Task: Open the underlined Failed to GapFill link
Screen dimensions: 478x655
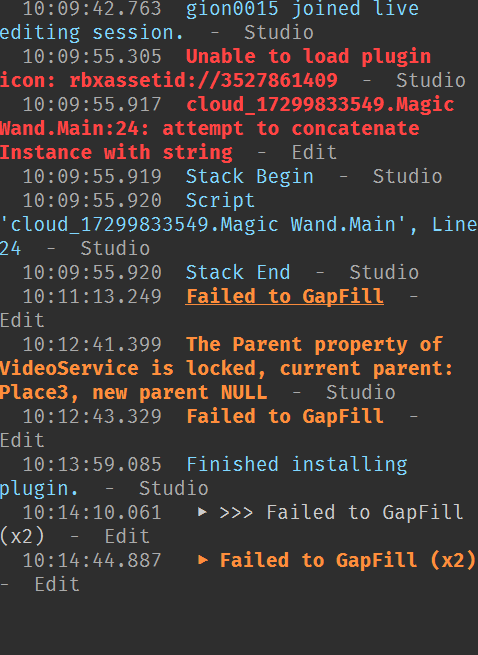Action: (x=285, y=297)
